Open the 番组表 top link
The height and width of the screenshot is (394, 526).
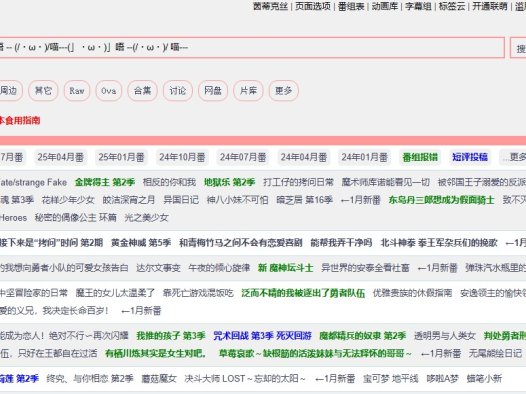pos(351,6)
